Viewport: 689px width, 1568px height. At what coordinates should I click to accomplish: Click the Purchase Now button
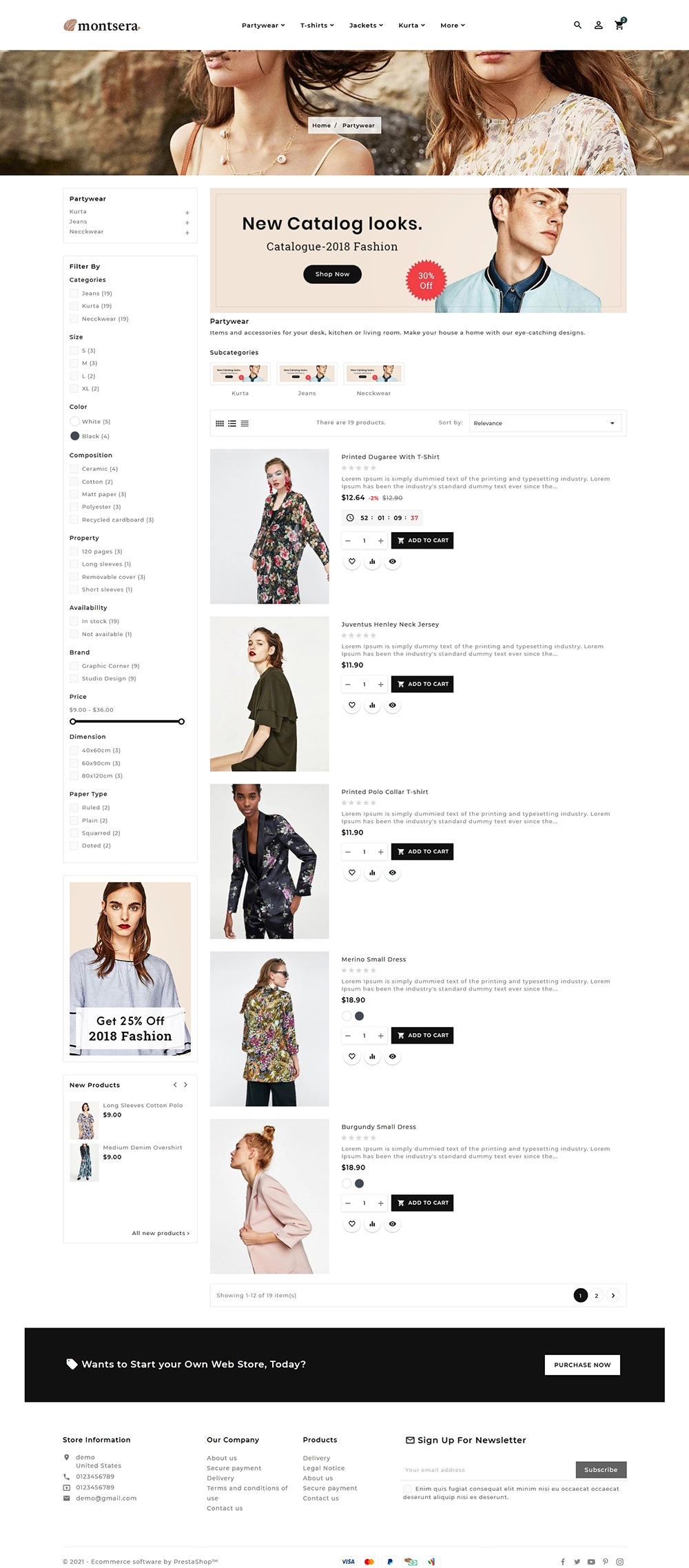(x=582, y=1365)
